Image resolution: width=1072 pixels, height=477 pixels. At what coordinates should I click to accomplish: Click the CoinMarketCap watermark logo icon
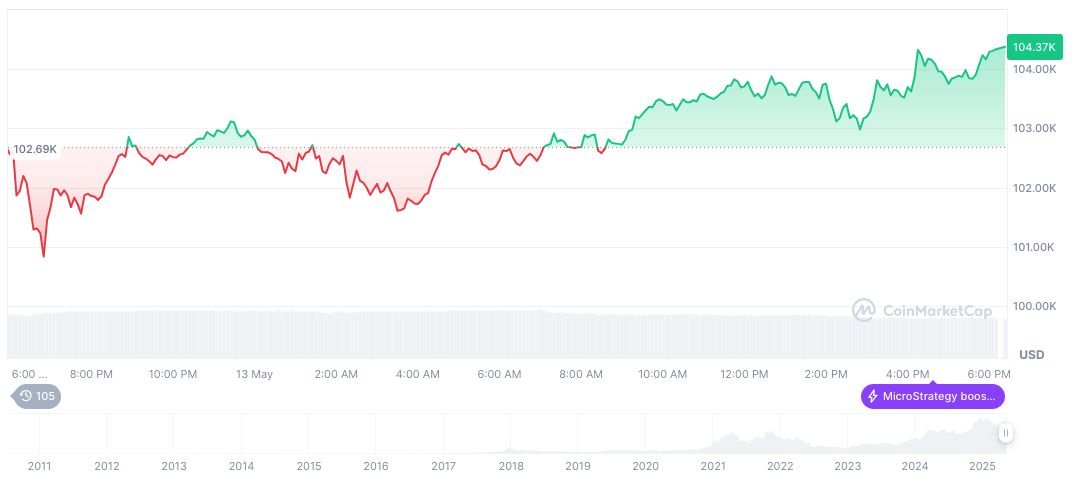tap(863, 310)
